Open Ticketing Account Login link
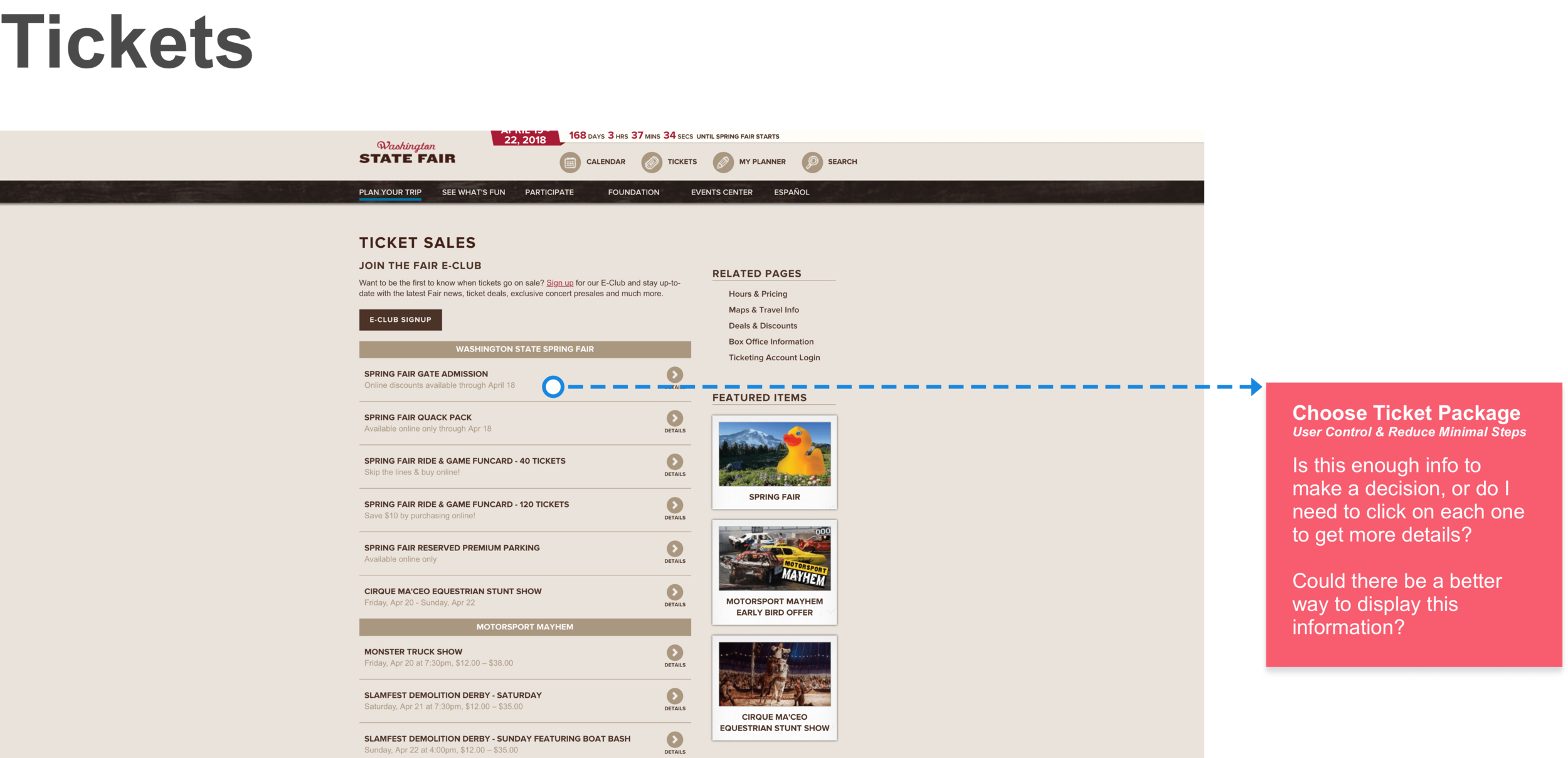The image size is (1568, 758). [x=774, y=358]
